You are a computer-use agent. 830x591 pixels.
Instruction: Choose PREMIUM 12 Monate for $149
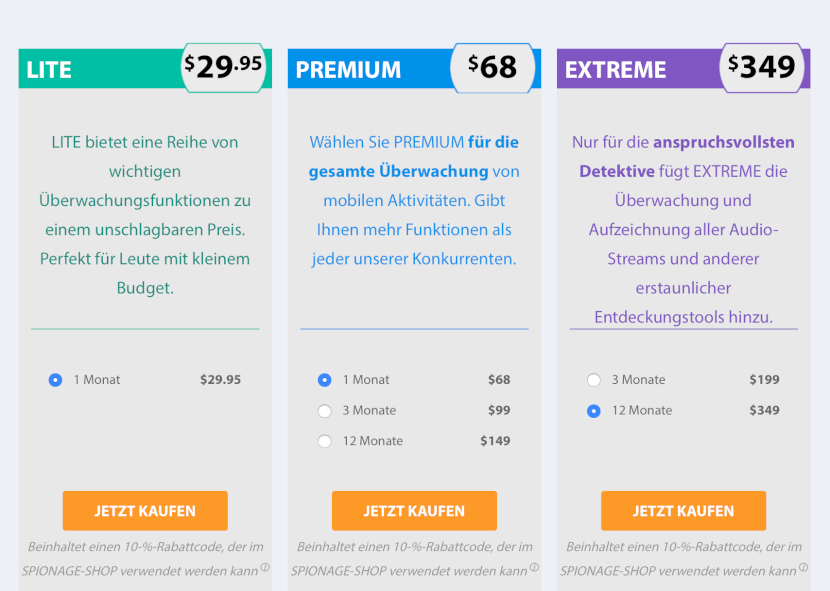coord(324,441)
